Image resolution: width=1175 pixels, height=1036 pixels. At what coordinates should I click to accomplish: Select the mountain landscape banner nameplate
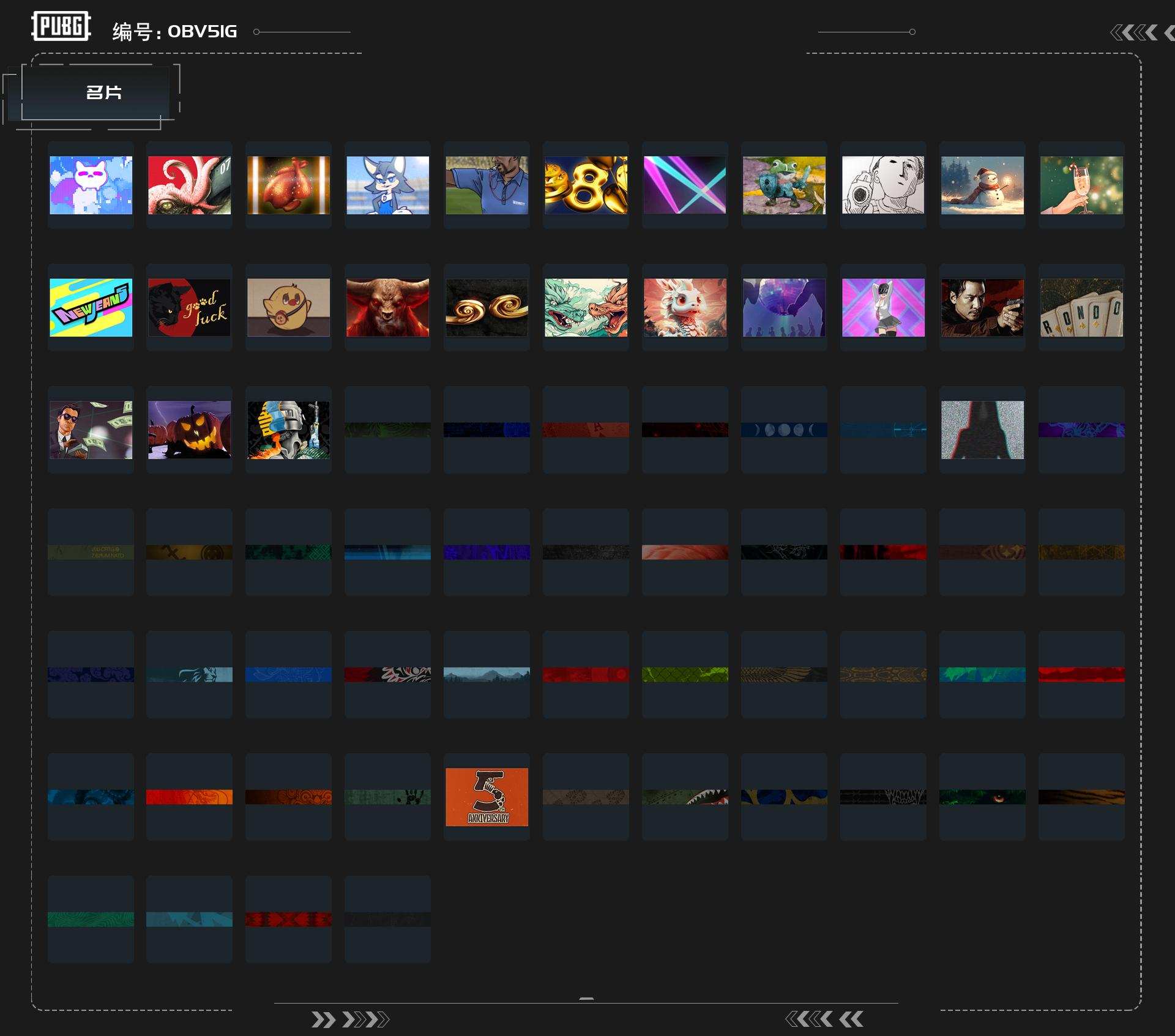[x=487, y=675]
